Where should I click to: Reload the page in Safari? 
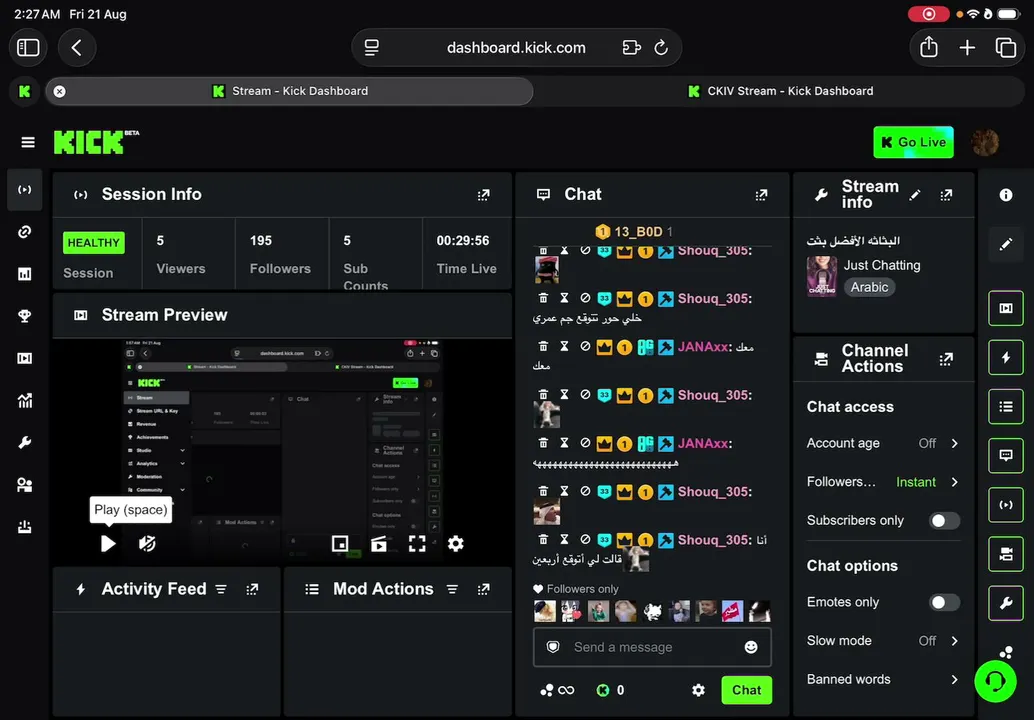(661, 47)
